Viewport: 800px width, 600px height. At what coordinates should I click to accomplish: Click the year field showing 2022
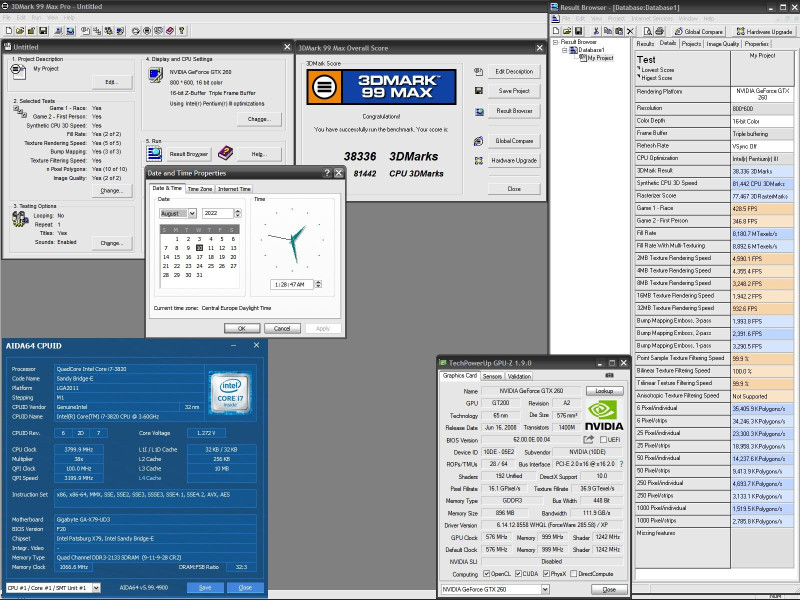coord(218,213)
